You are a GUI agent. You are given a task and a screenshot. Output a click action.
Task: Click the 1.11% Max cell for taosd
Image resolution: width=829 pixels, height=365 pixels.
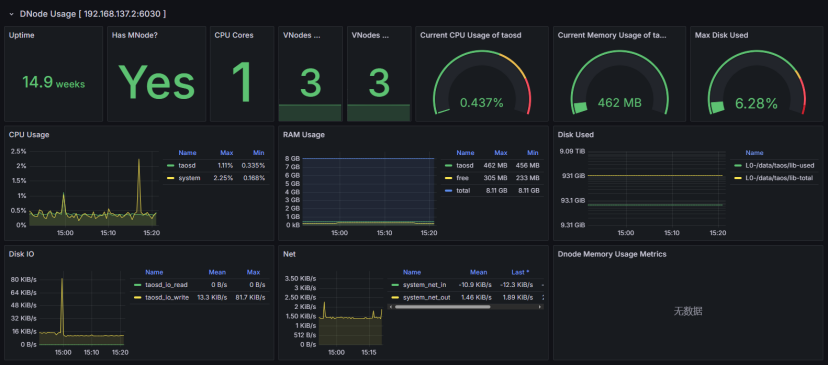[x=225, y=165]
